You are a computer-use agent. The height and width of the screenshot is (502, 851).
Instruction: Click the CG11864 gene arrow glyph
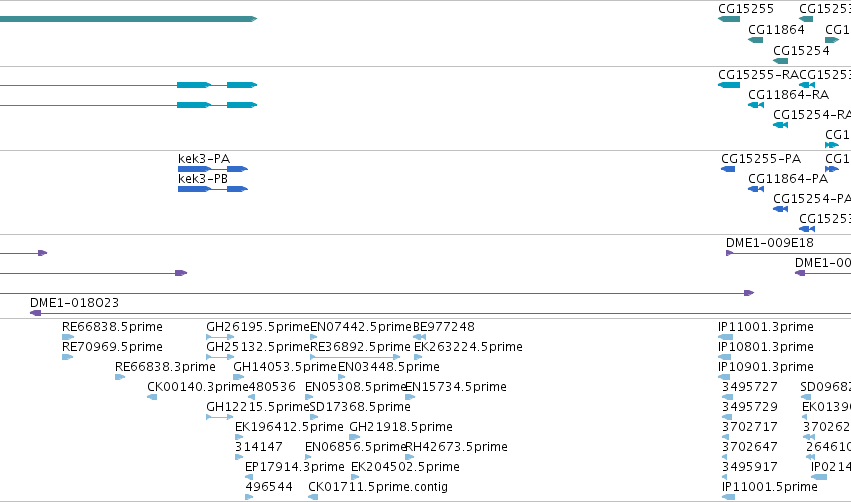[755, 40]
